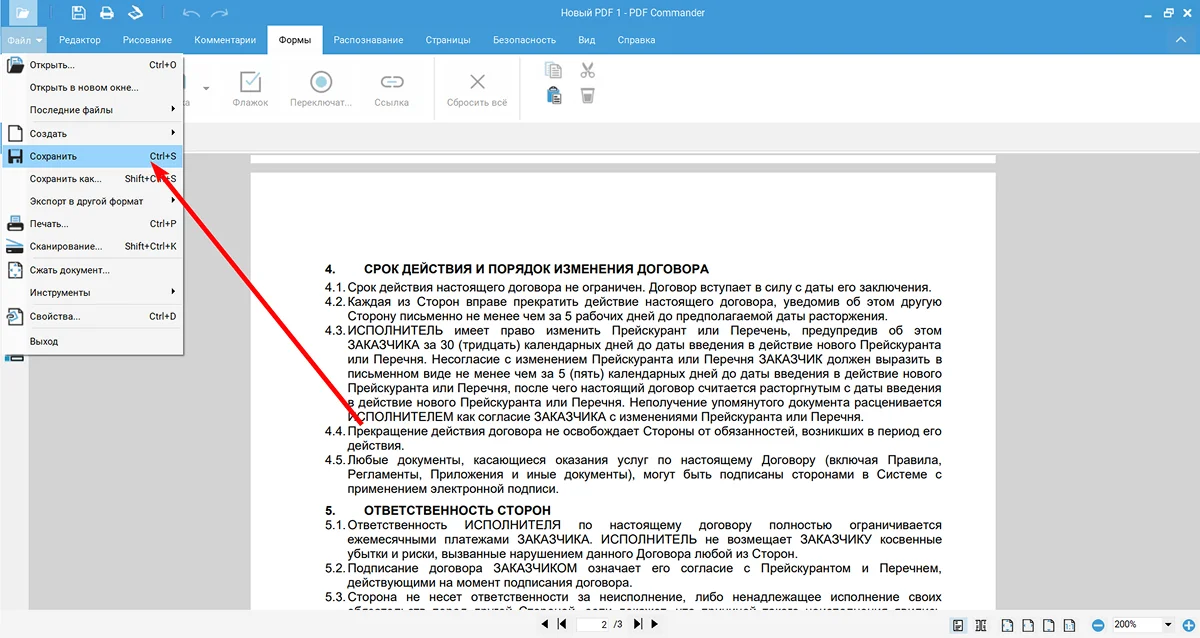The image size is (1200, 638).
Task: Choose Открыть... from the File menu
Action: 93,65
